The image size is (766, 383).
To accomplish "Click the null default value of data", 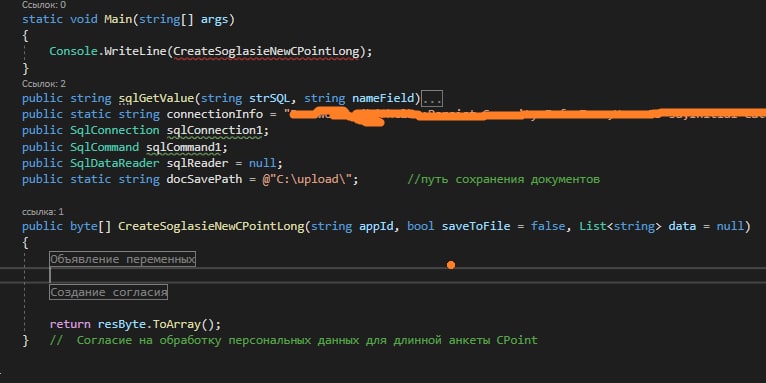I will (730, 227).
